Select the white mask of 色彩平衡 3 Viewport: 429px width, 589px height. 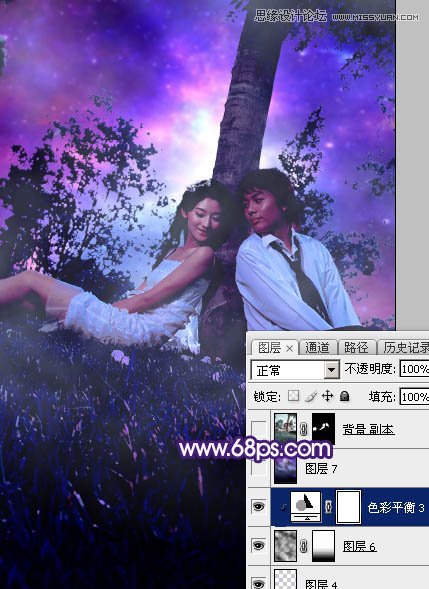coord(348,506)
